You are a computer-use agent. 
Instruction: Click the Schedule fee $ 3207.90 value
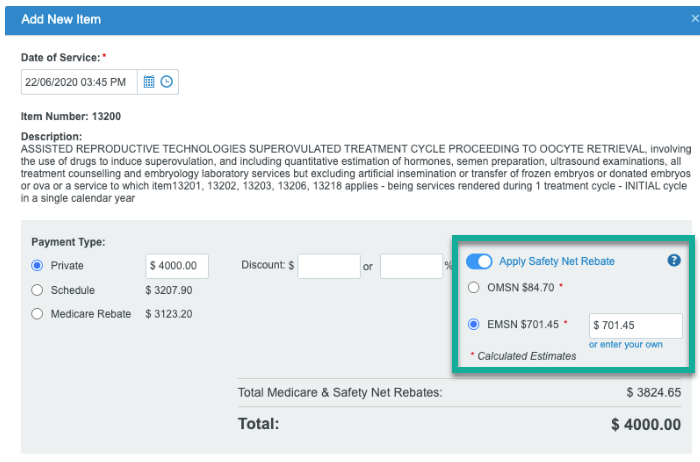click(x=169, y=290)
